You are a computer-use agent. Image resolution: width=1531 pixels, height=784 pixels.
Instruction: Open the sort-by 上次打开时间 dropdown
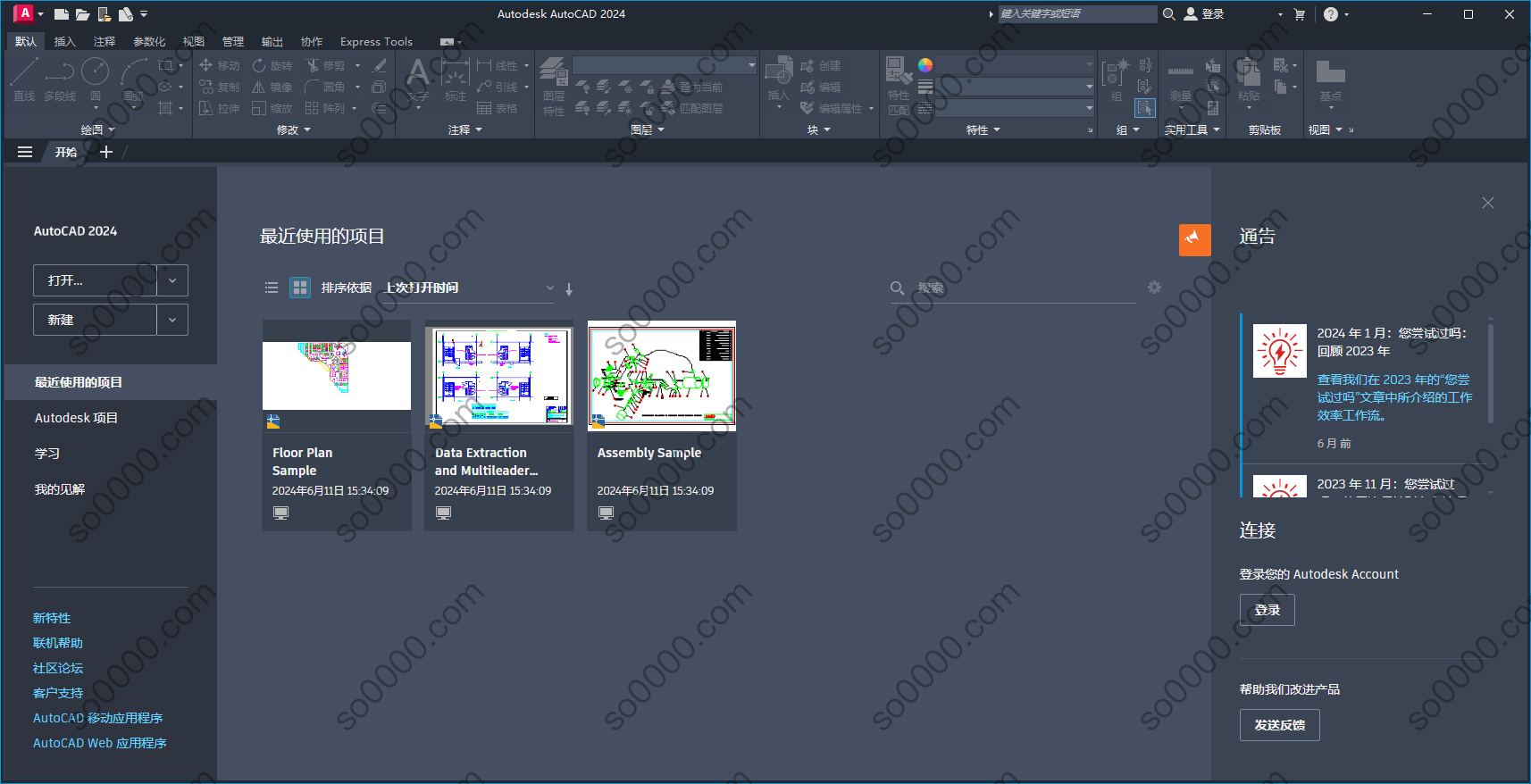click(469, 288)
